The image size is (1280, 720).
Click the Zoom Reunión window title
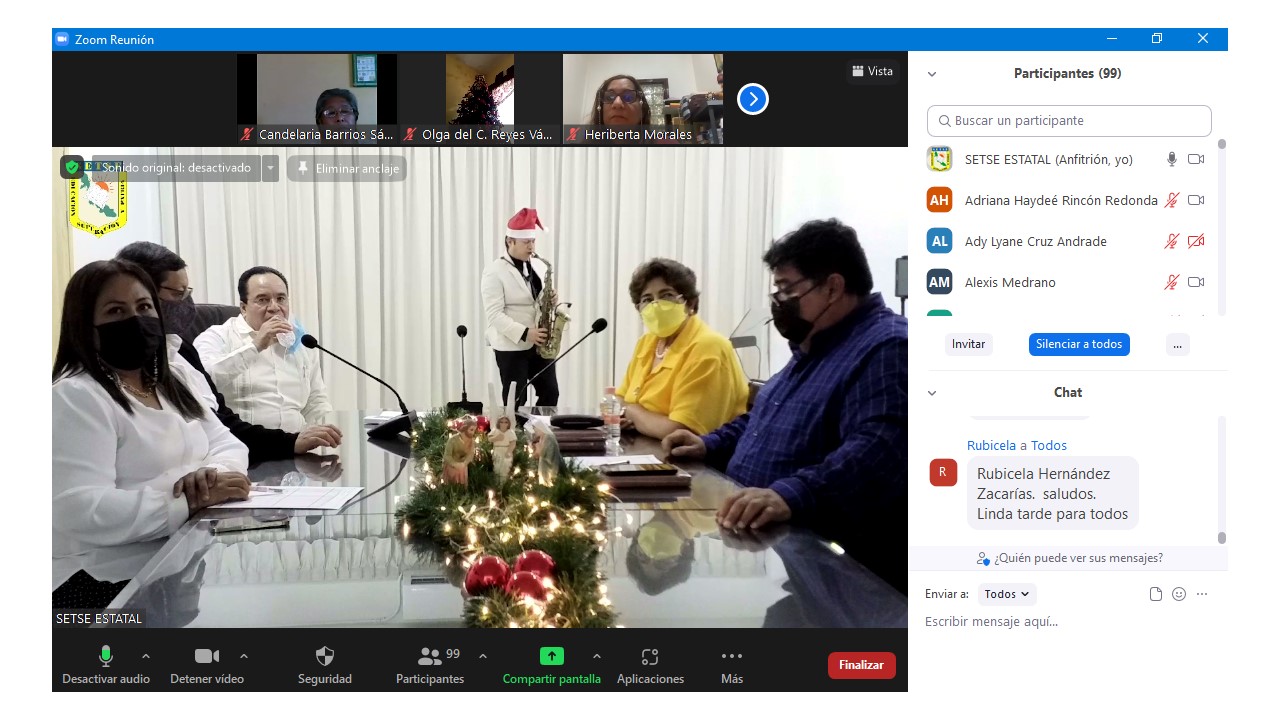tap(114, 40)
